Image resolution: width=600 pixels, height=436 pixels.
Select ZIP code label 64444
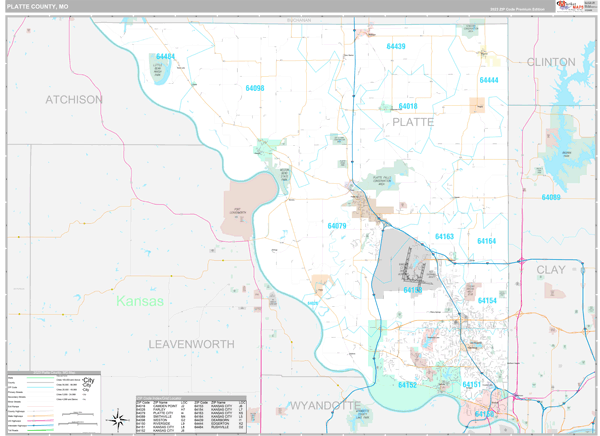(488, 80)
